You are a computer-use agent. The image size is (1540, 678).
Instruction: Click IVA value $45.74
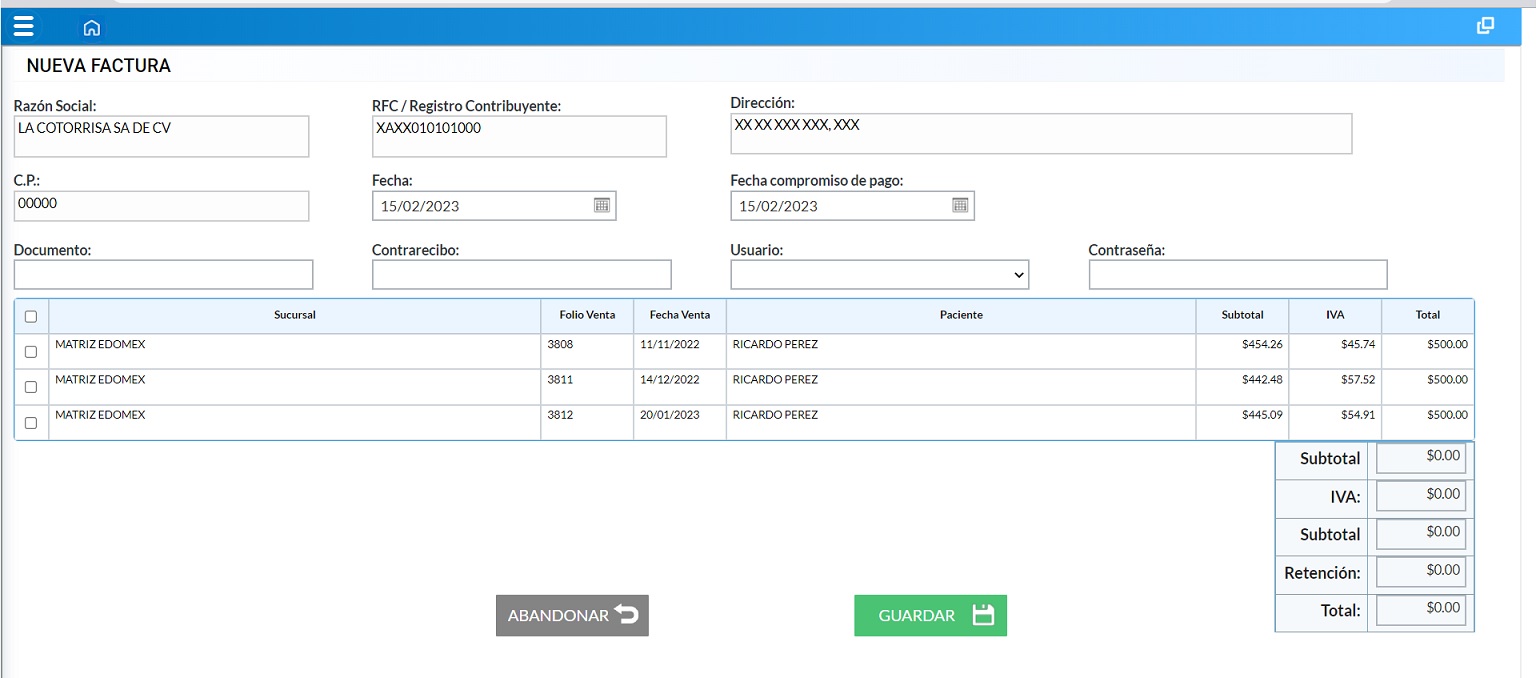pos(1358,345)
